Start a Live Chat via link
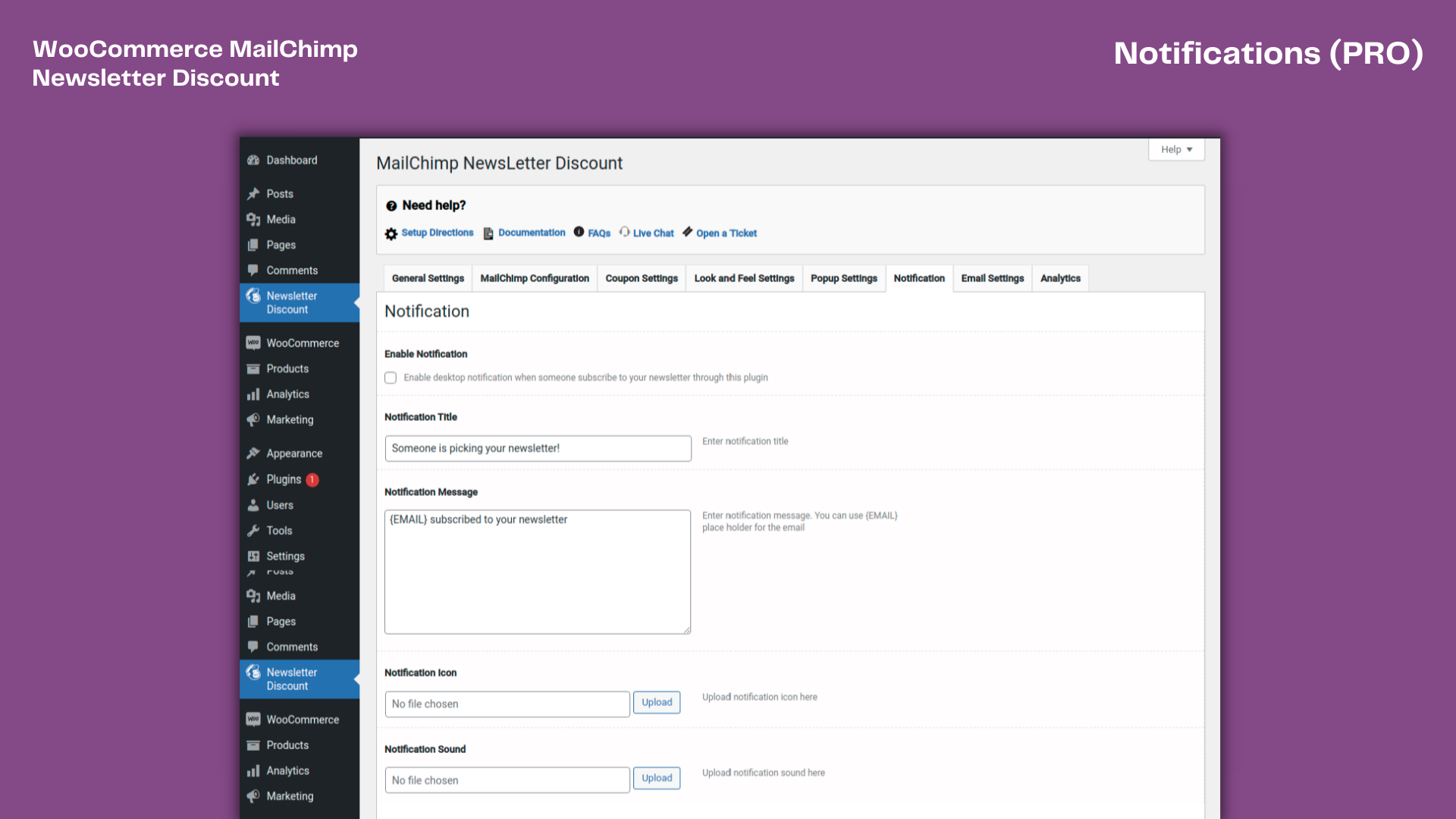This screenshot has height=819, width=1456. (x=653, y=234)
